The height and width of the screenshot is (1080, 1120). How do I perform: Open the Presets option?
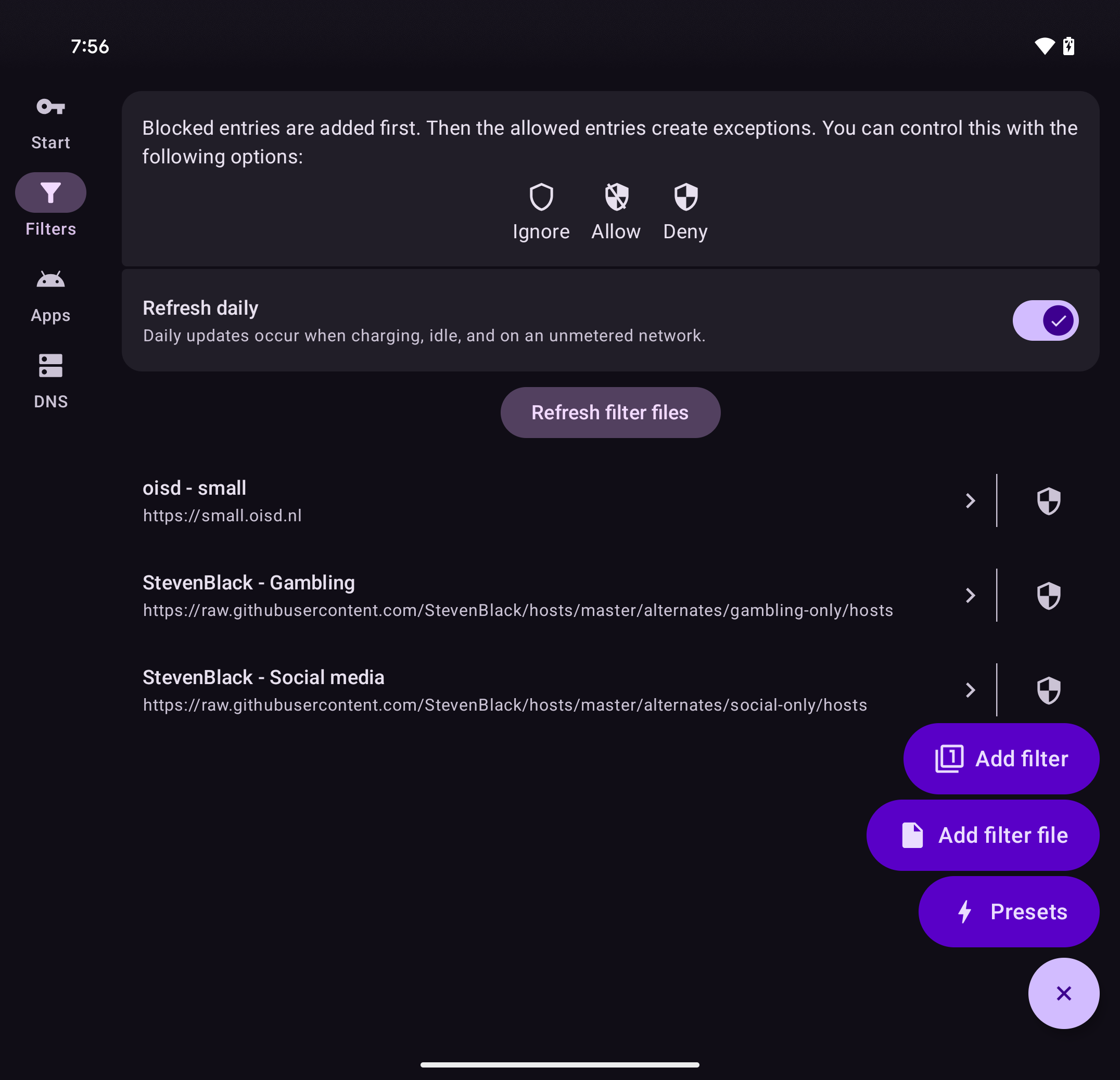tap(1009, 911)
